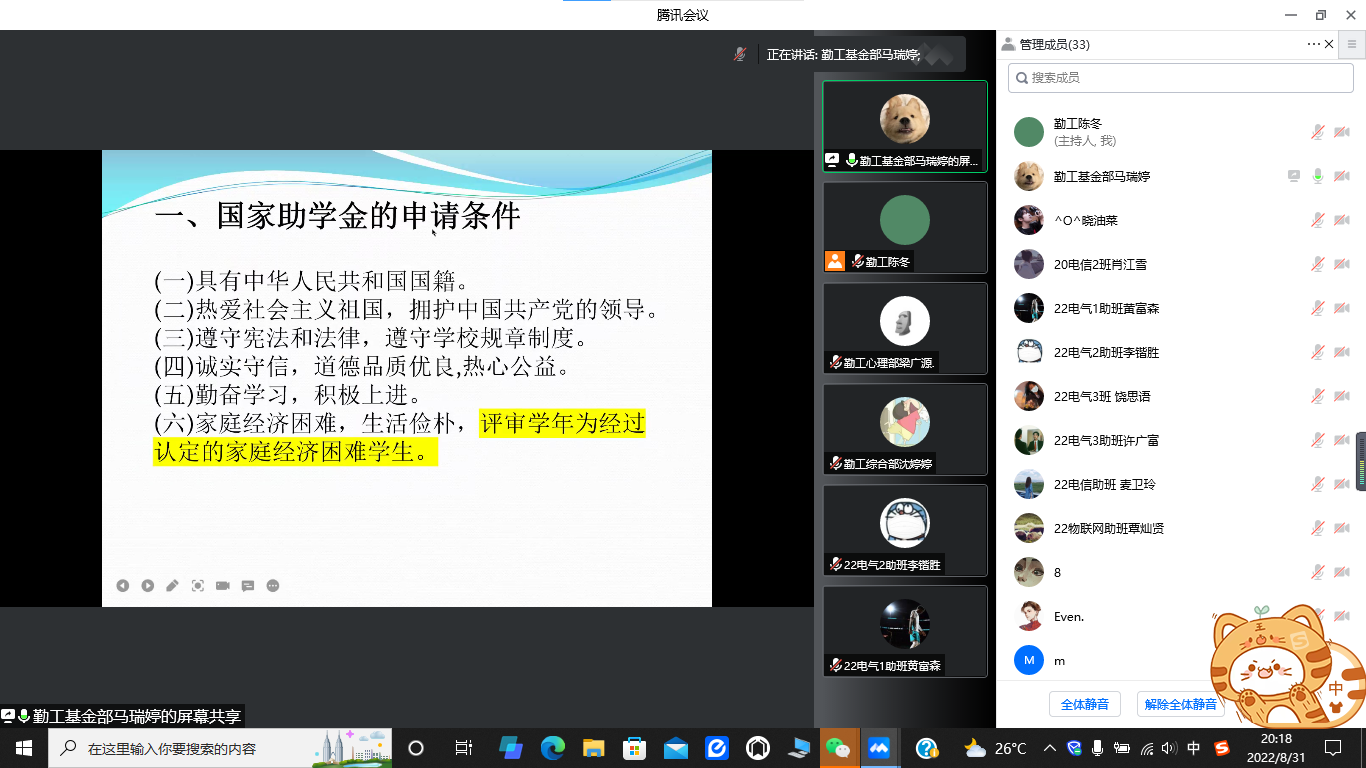Select the pen annotation tool on the slide
Image resolution: width=1366 pixels, height=768 pixels.
coord(173,586)
